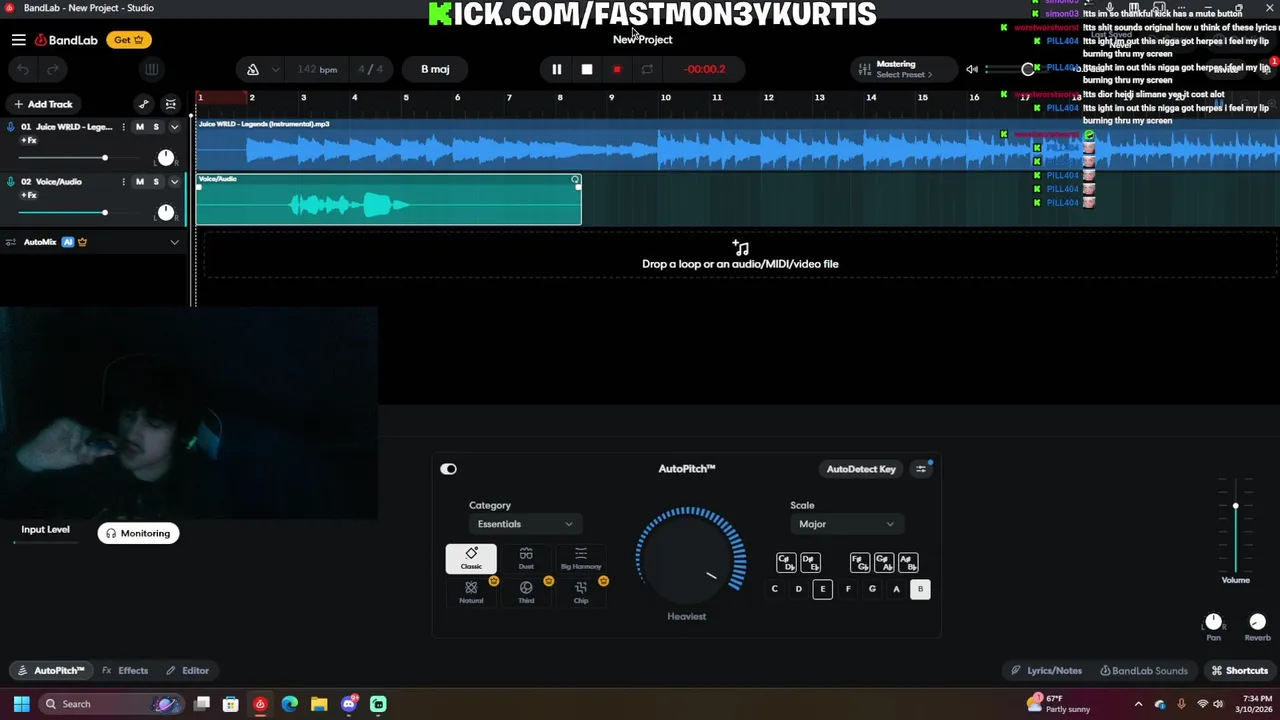Toggle the E note key
1280x720 pixels.
tap(823, 589)
